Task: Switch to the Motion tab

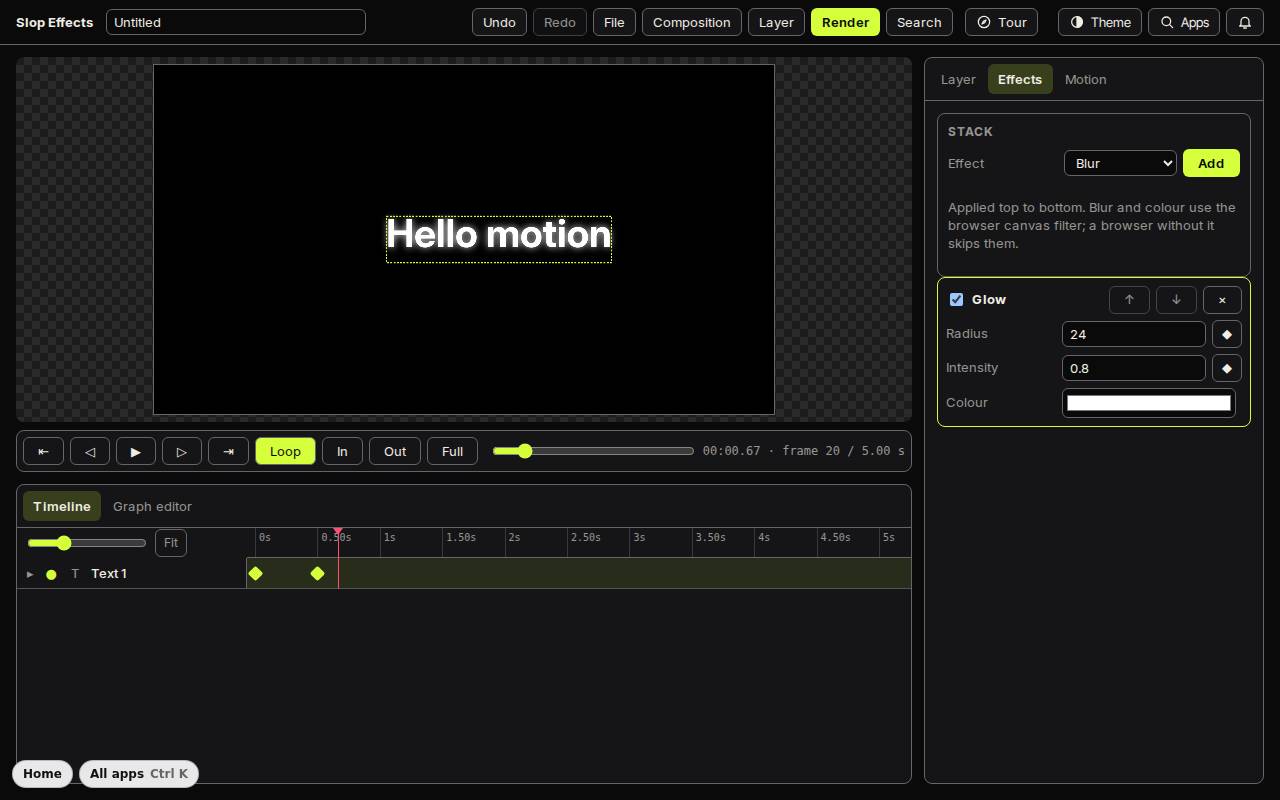Action: click(x=1085, y=79)
